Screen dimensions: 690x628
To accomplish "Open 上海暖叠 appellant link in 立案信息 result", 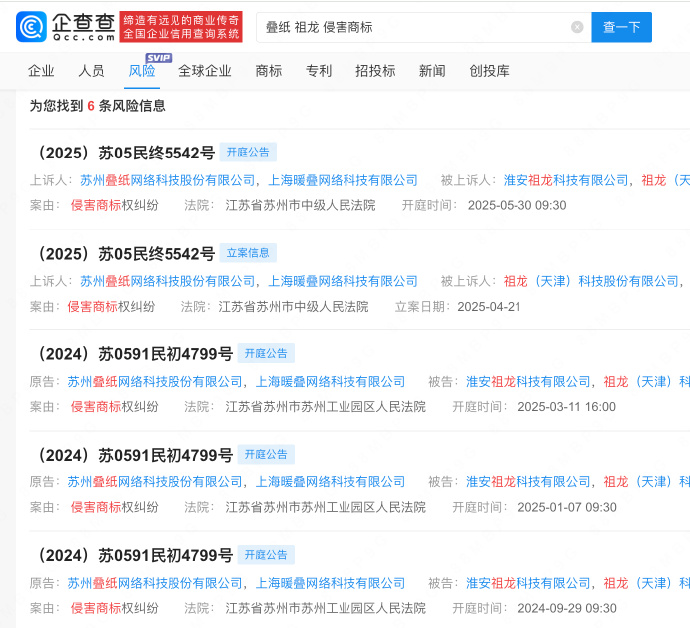I will coord(343,281).
